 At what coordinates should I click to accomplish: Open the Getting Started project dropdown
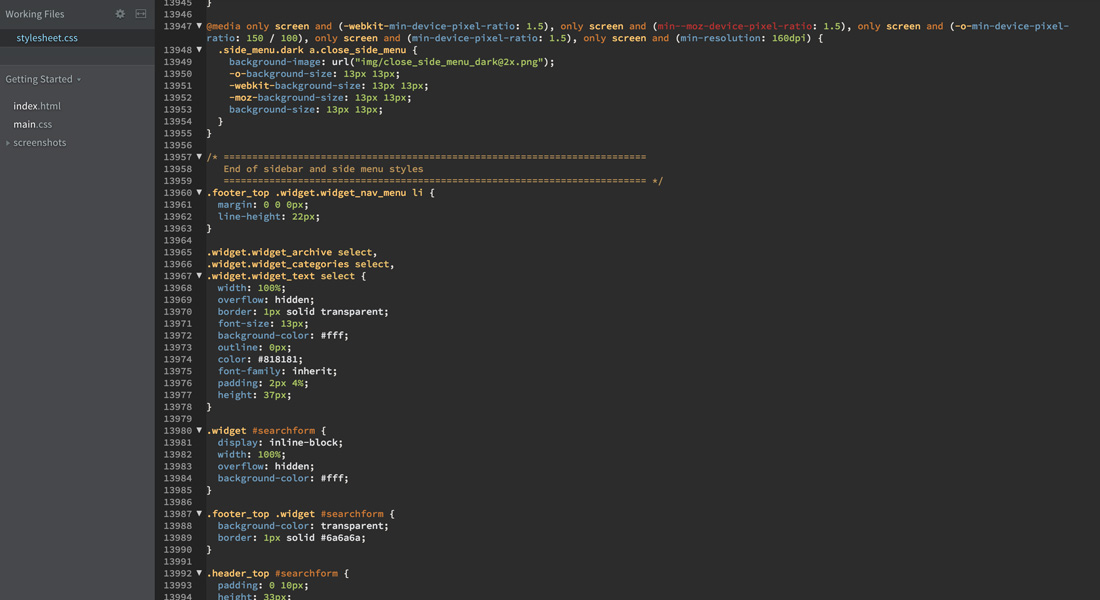[x=43, y=79]
